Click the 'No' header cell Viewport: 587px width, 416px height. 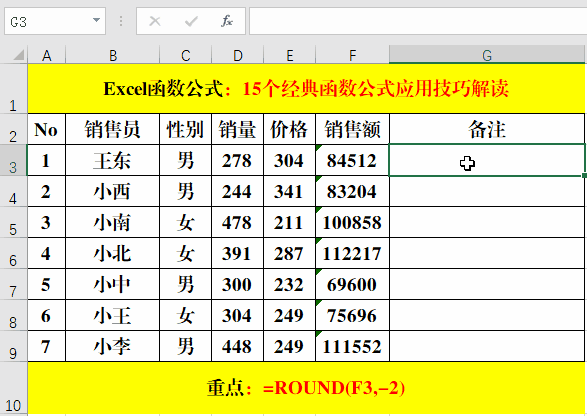coord(46,130)
